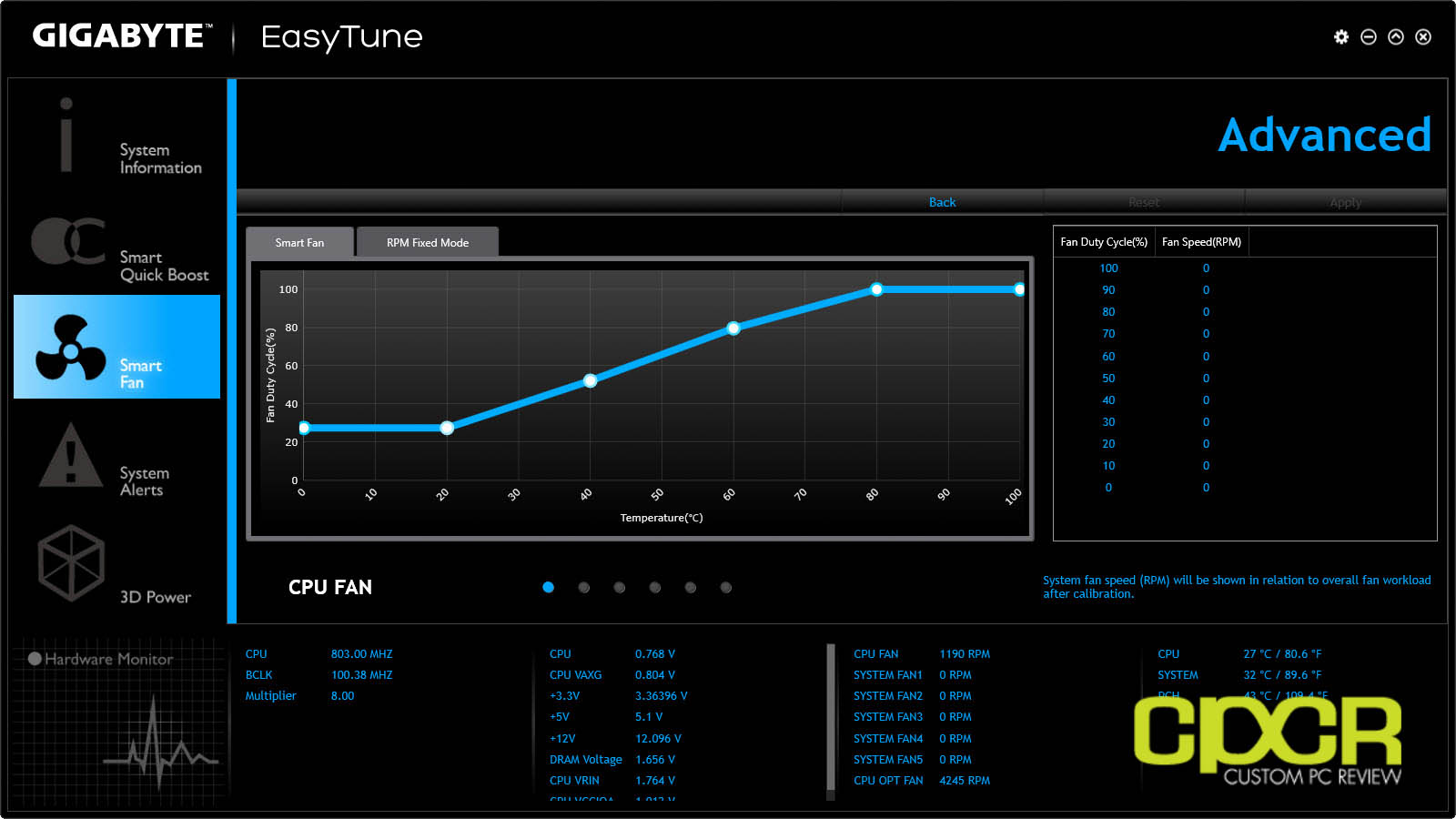Select fan curve point at 80°C
The height and width of the screenshot is (819, 1456).
pyautogui.click(x=876, y=289)
